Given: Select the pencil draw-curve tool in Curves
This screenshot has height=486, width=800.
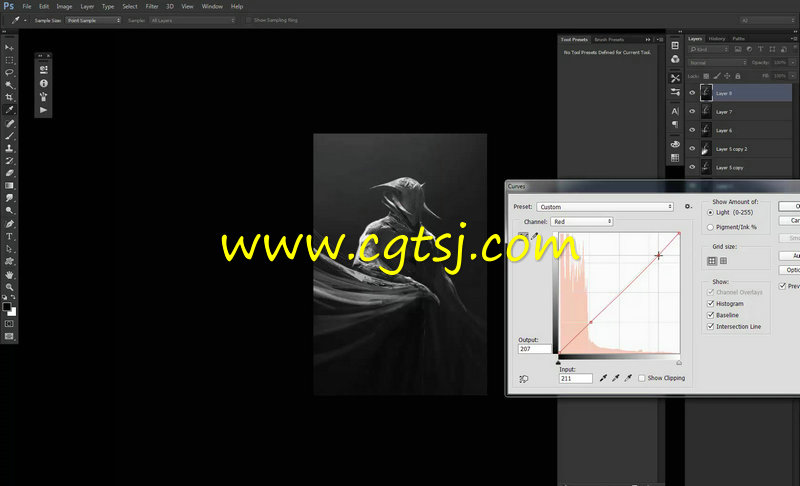Looking at the screenshot, I should point(534,236).
